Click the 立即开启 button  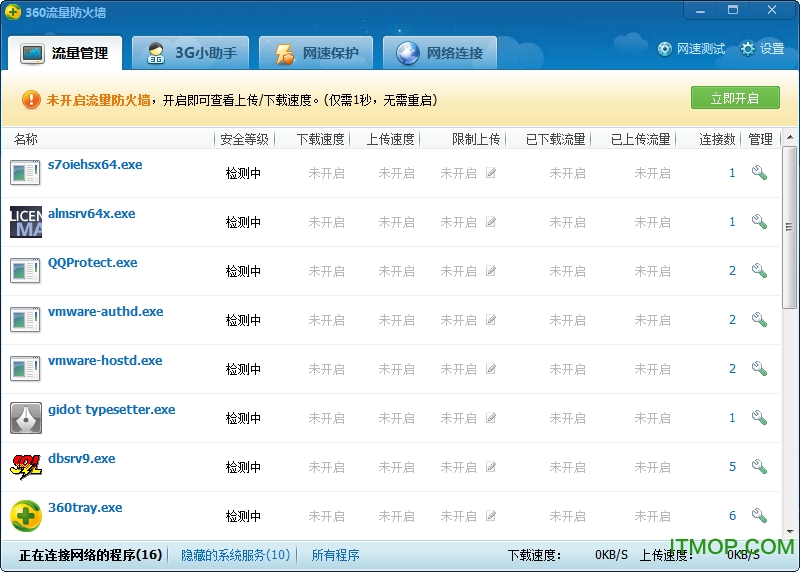tap(735, 98)
